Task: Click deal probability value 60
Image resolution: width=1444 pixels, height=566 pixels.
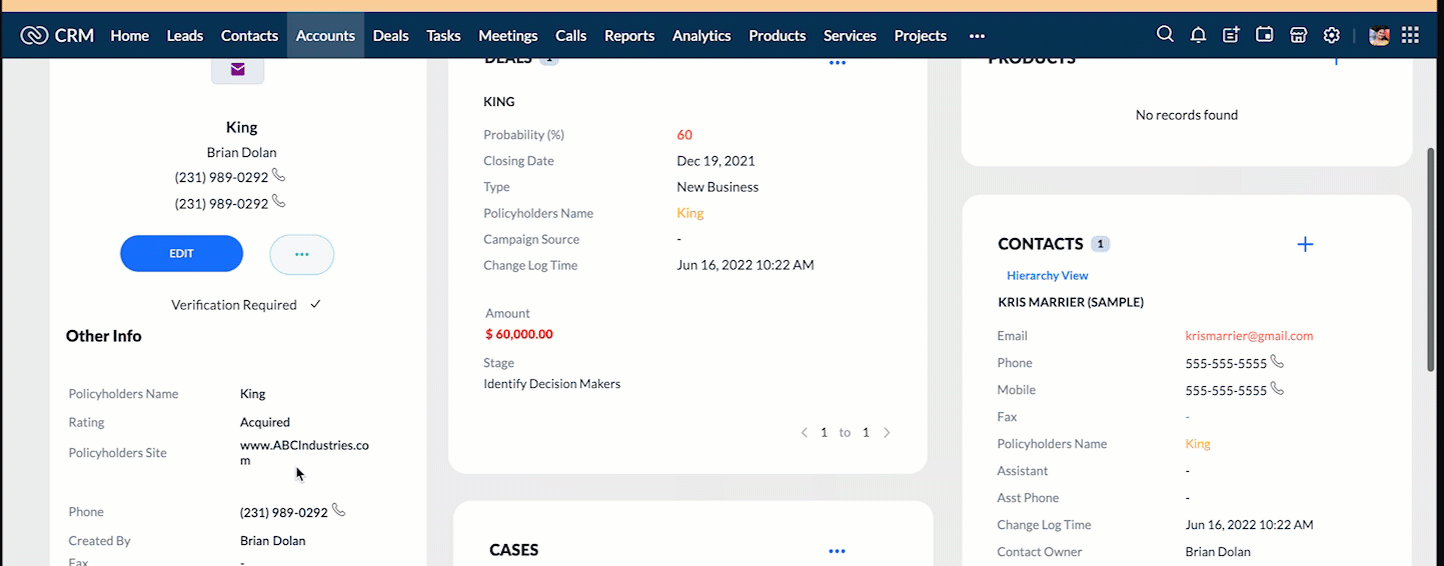Action: click(x=684, y=135)
